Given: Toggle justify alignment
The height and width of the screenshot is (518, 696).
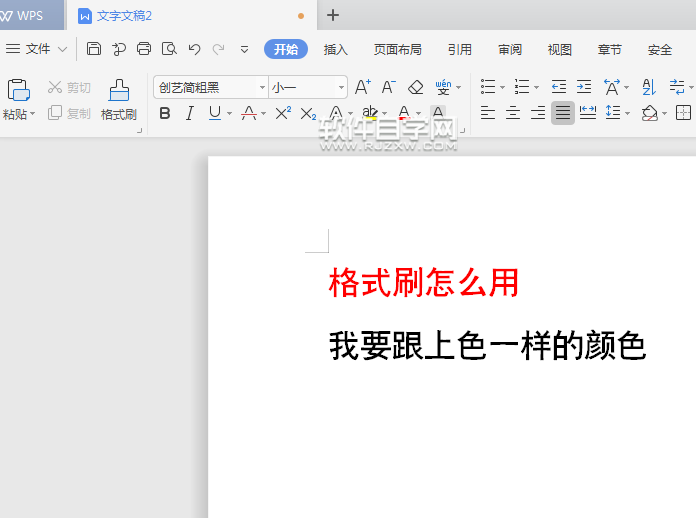Looking at the screenshot, I should point(563,113).
